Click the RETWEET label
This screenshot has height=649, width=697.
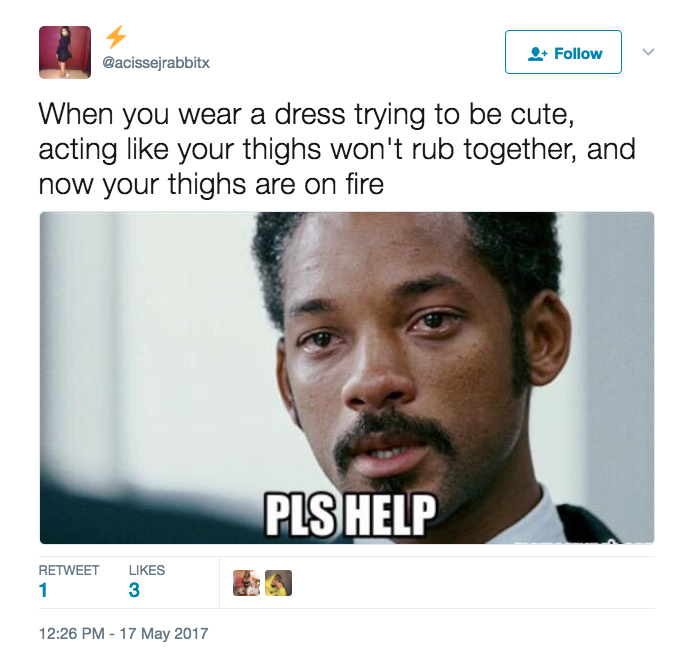(x=69, y=570)
